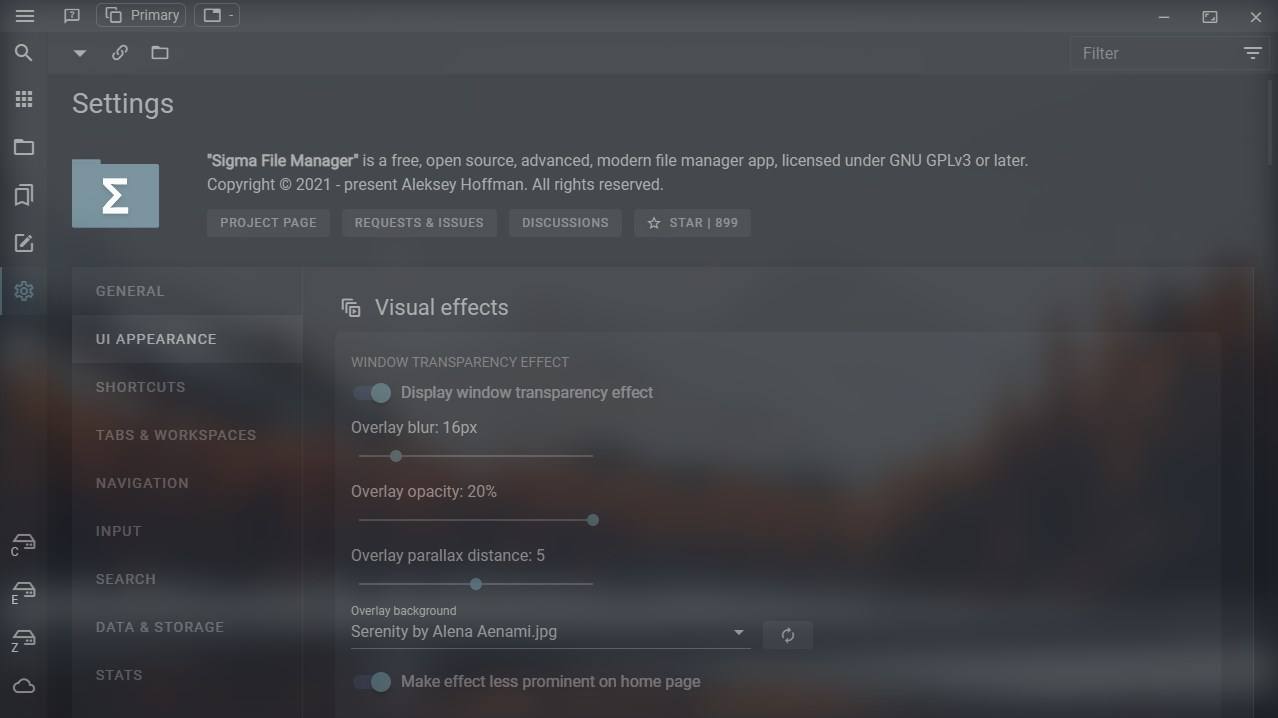Click the shortcuts help icon in title bar
1278x718 pixels.
(71, 16)
